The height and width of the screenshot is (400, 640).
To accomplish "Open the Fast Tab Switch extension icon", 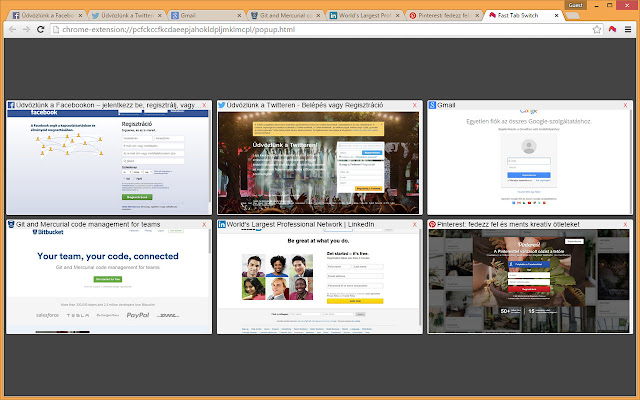I will coord(612,29).
